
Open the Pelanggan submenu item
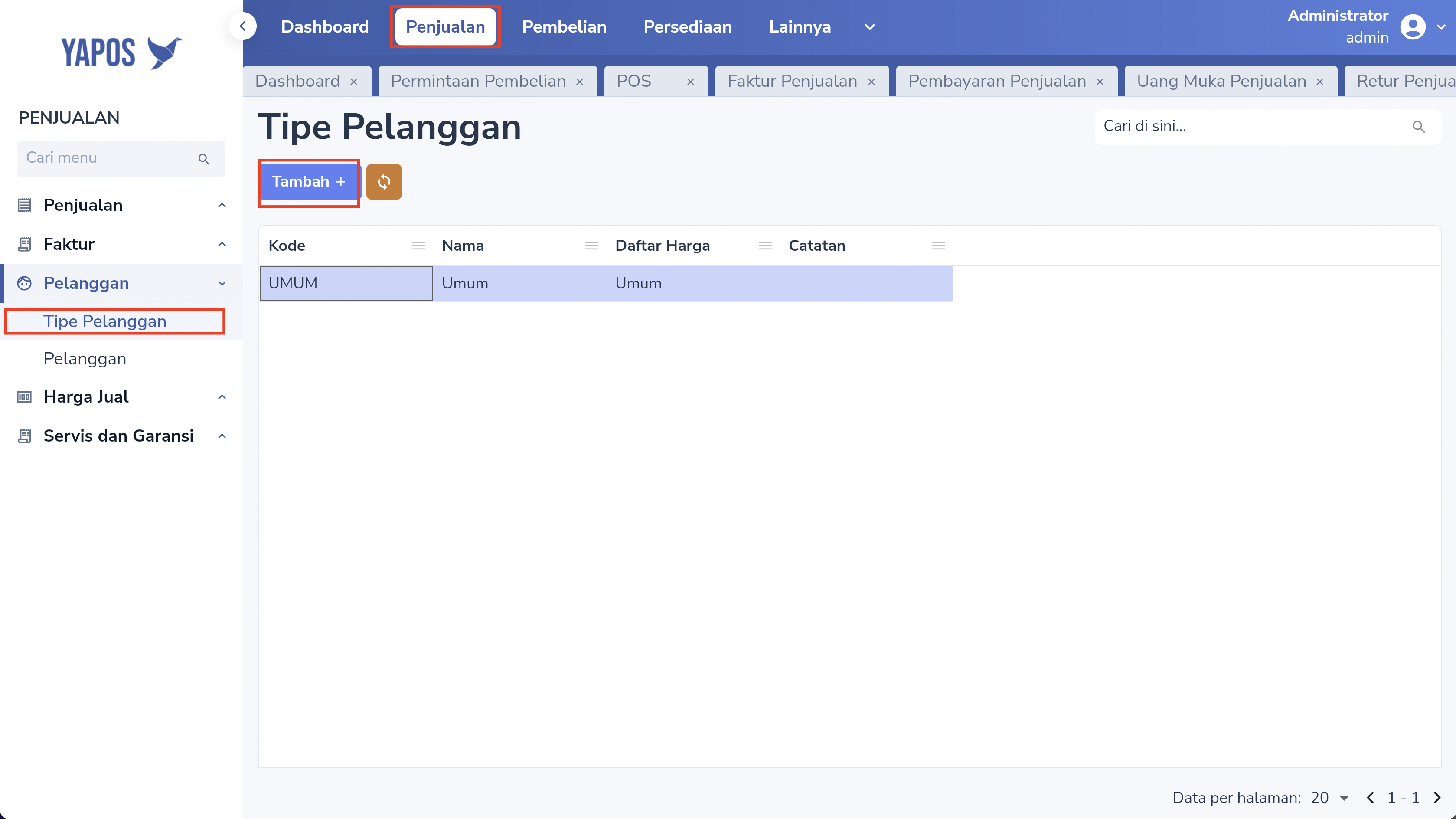click(85, 359)
